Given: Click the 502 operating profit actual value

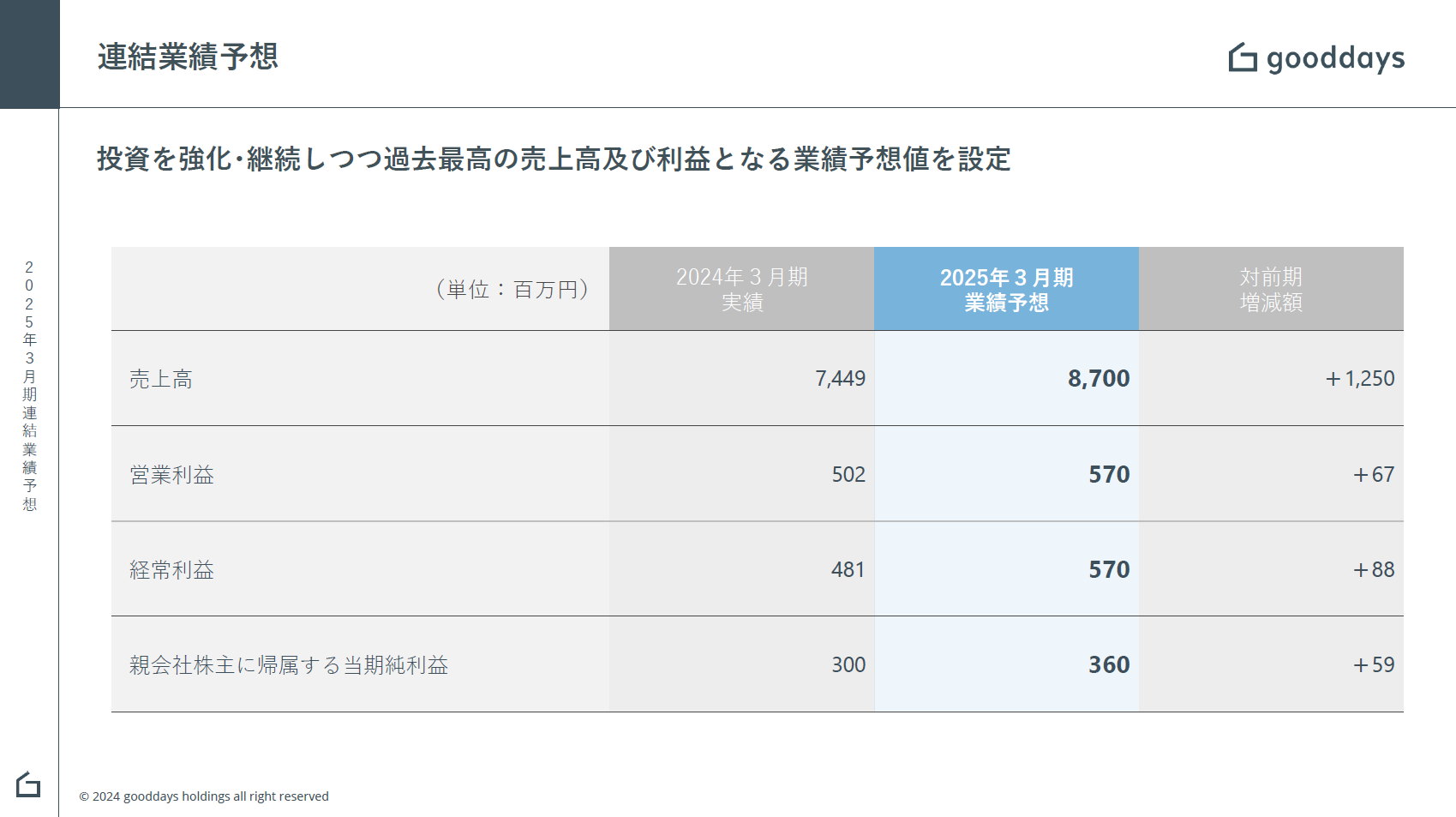Looking at the screenshot, I should tap(848, 475).
